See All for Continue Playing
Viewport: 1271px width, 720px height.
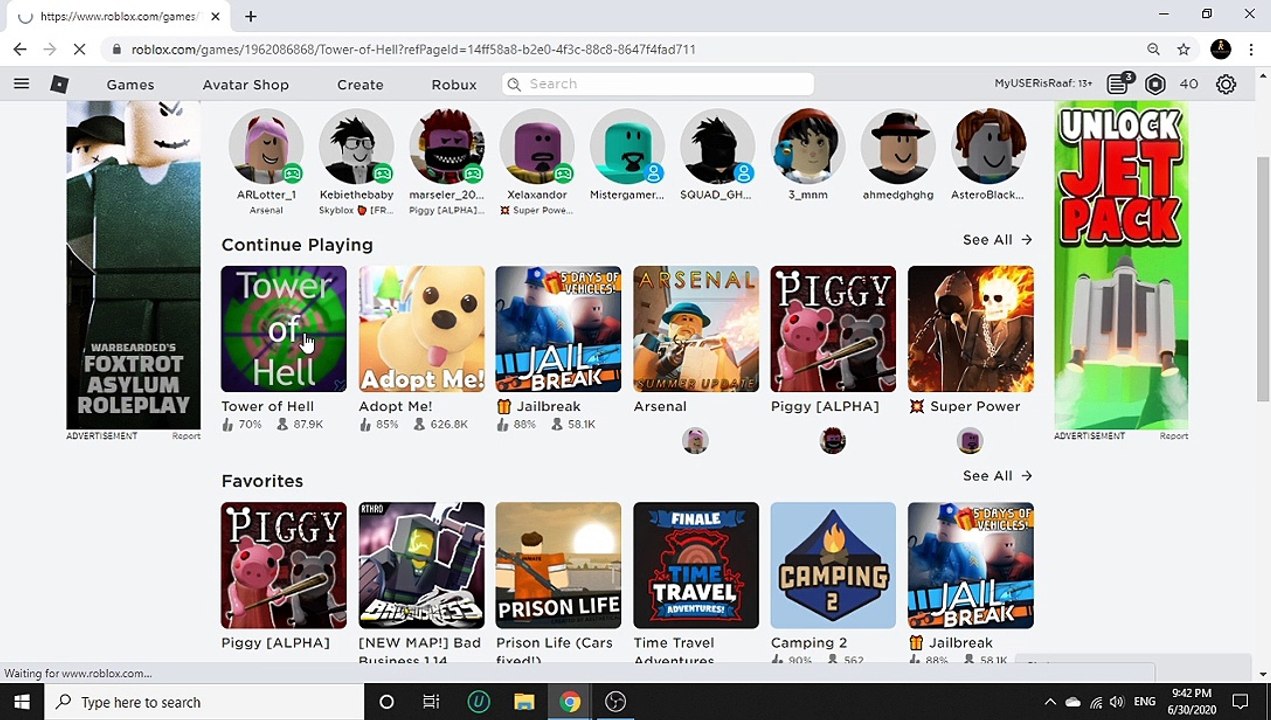tap(997, 240)
